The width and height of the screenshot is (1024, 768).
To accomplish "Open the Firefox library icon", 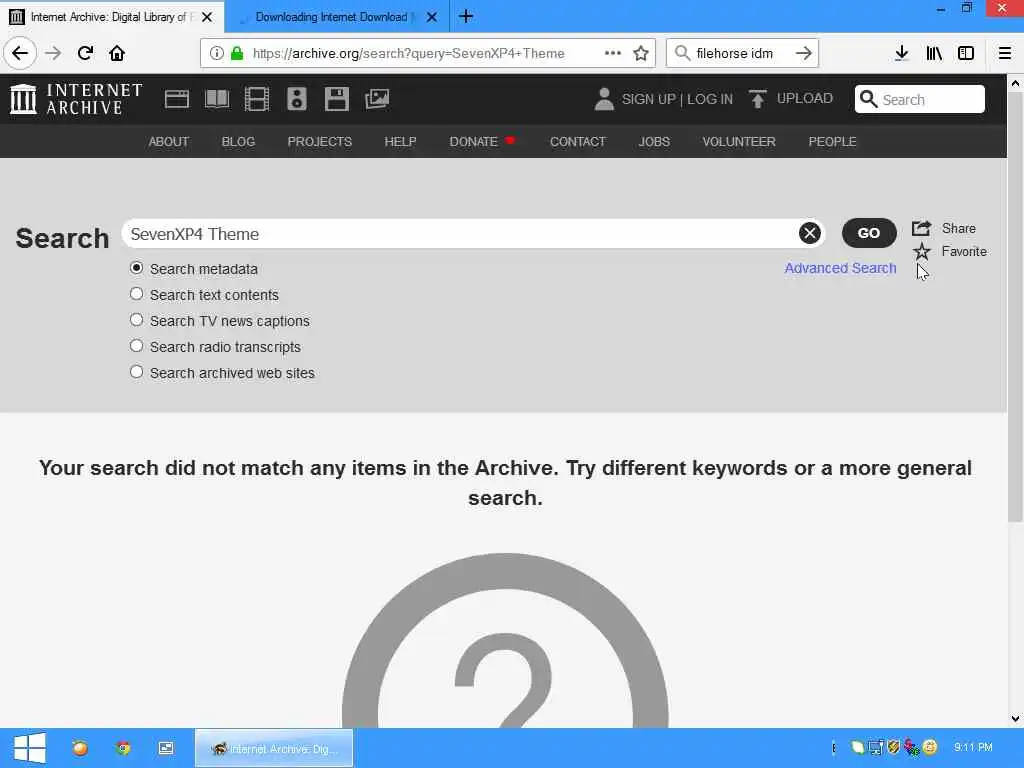I will pyautogui.click(x=934, y=53).
